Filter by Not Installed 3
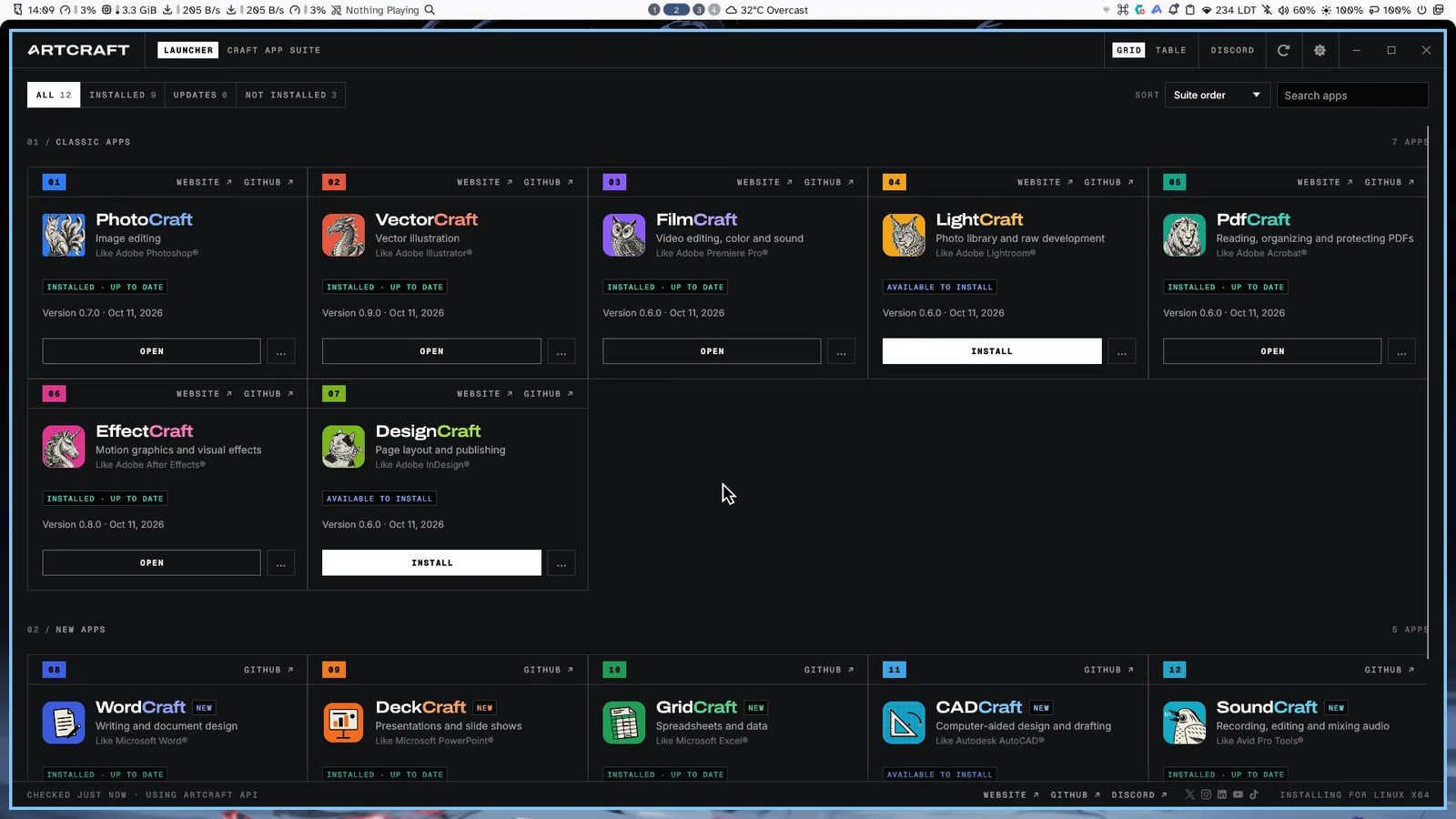The height and width of the screenshot is (819, 1456). click(291, 95)
